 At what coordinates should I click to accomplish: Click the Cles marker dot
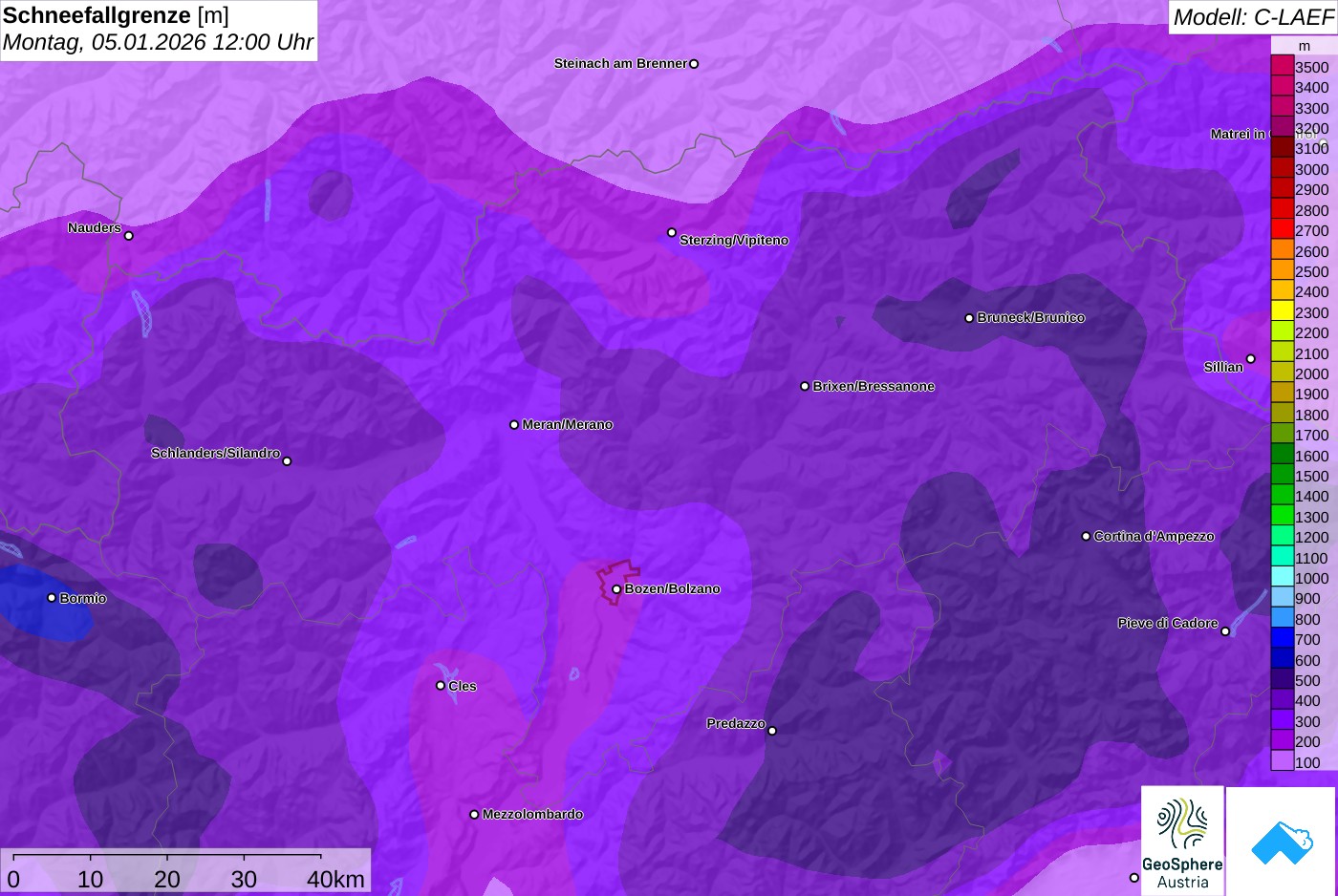[441, 685]
